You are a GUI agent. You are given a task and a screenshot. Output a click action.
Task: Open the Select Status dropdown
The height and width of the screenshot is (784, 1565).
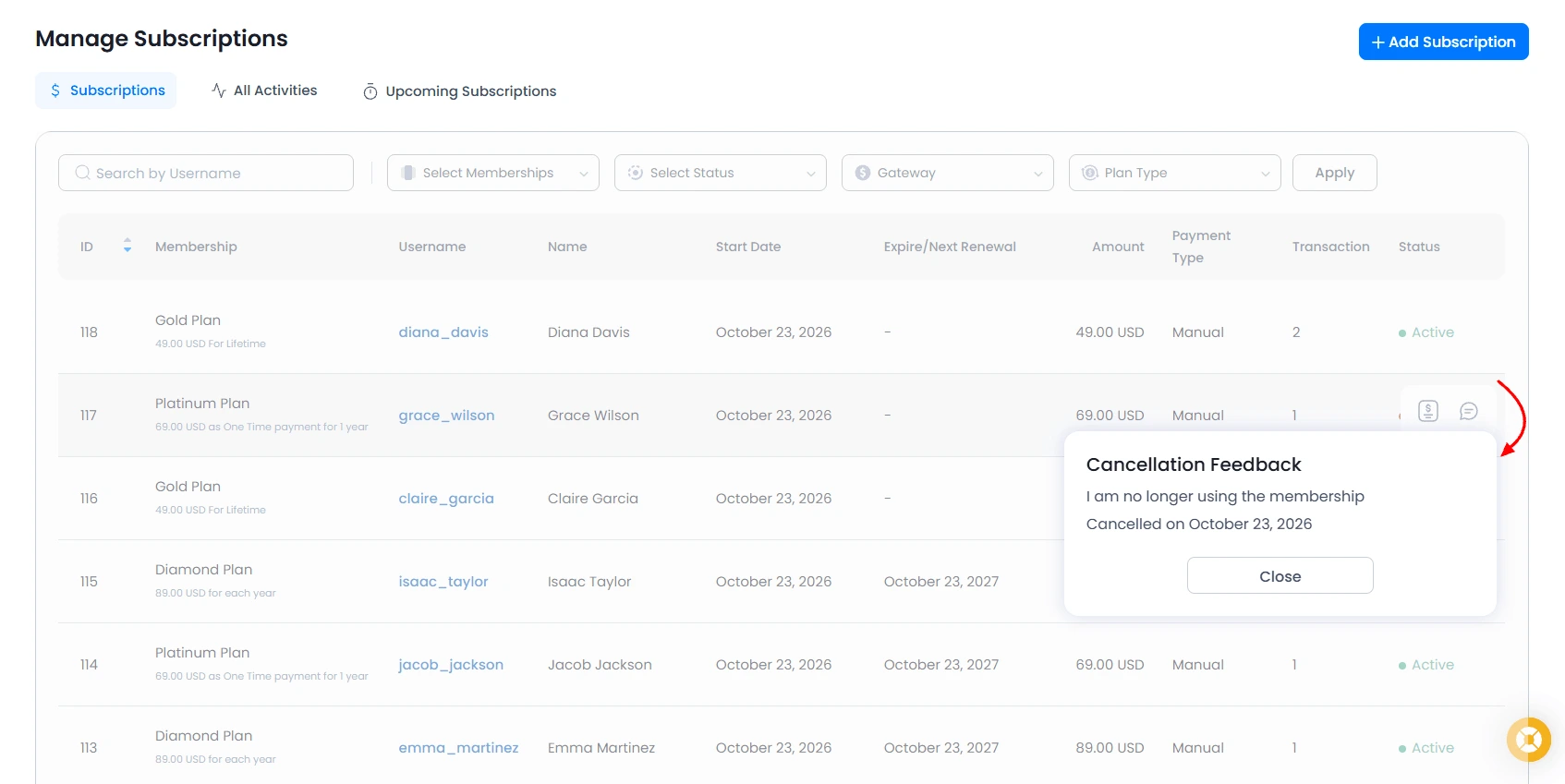[x=721, y=173]
